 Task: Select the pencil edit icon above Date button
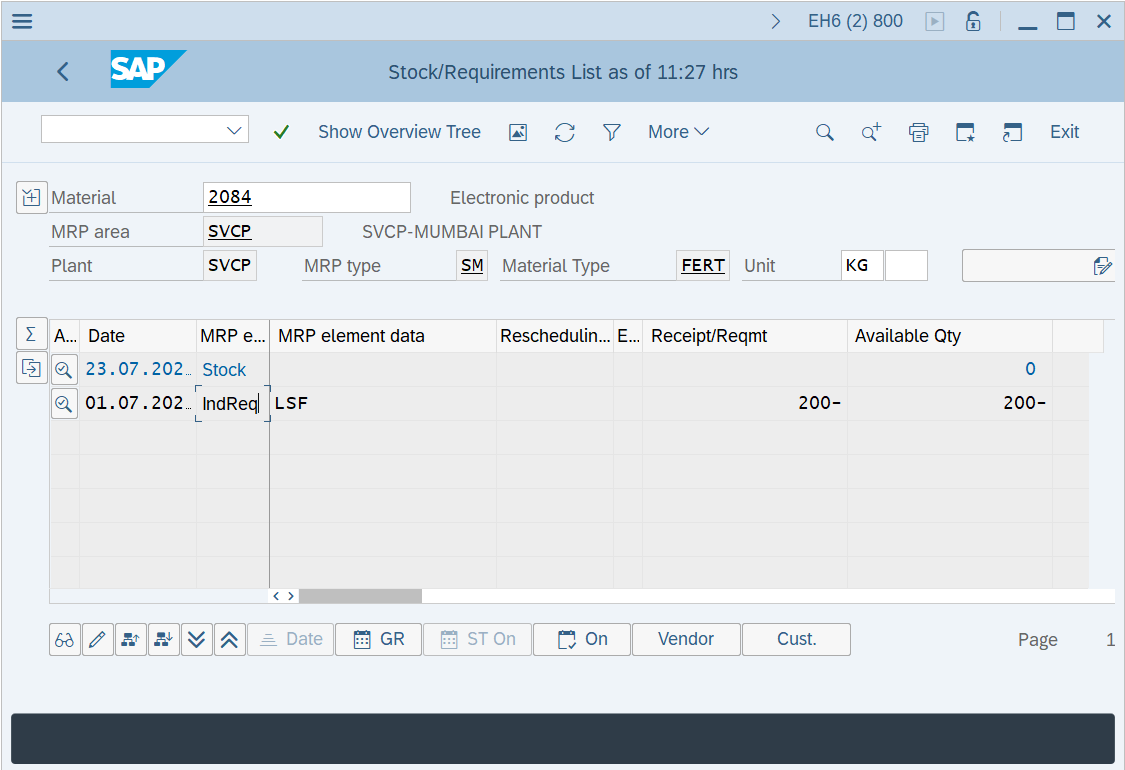coord(97,639)
